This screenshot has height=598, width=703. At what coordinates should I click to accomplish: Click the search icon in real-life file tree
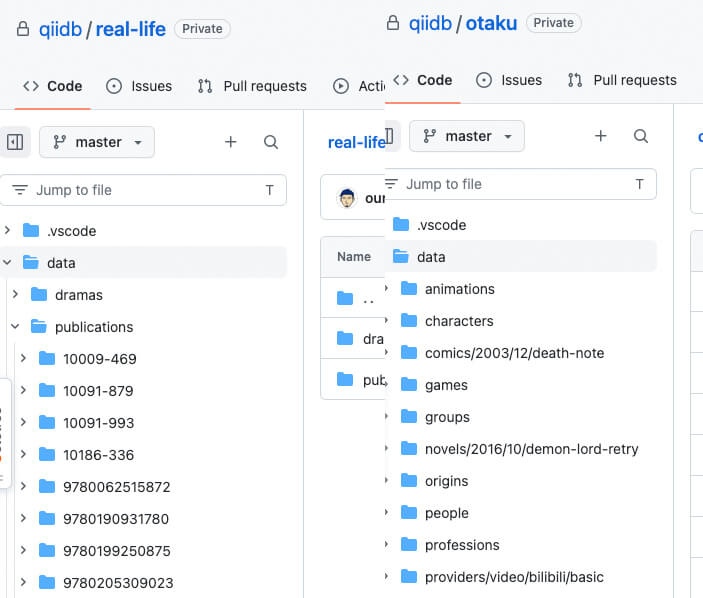(271, 142)
